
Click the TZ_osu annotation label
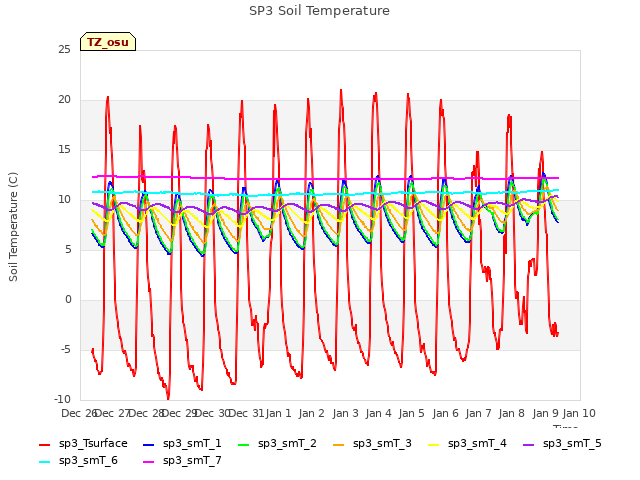pos(108,42)
